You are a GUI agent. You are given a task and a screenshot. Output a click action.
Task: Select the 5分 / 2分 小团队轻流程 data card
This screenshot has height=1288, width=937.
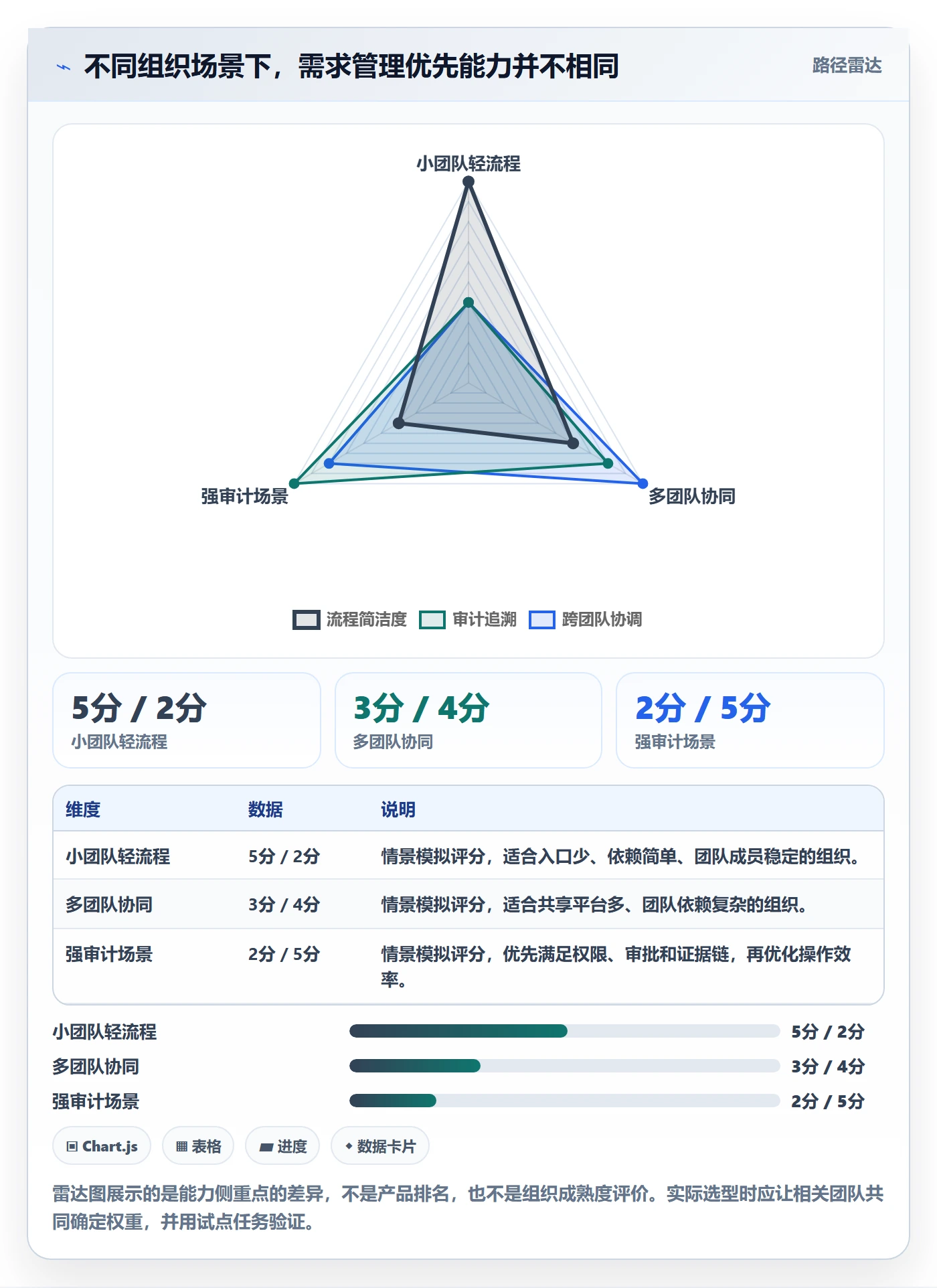(x=187, y=720)
